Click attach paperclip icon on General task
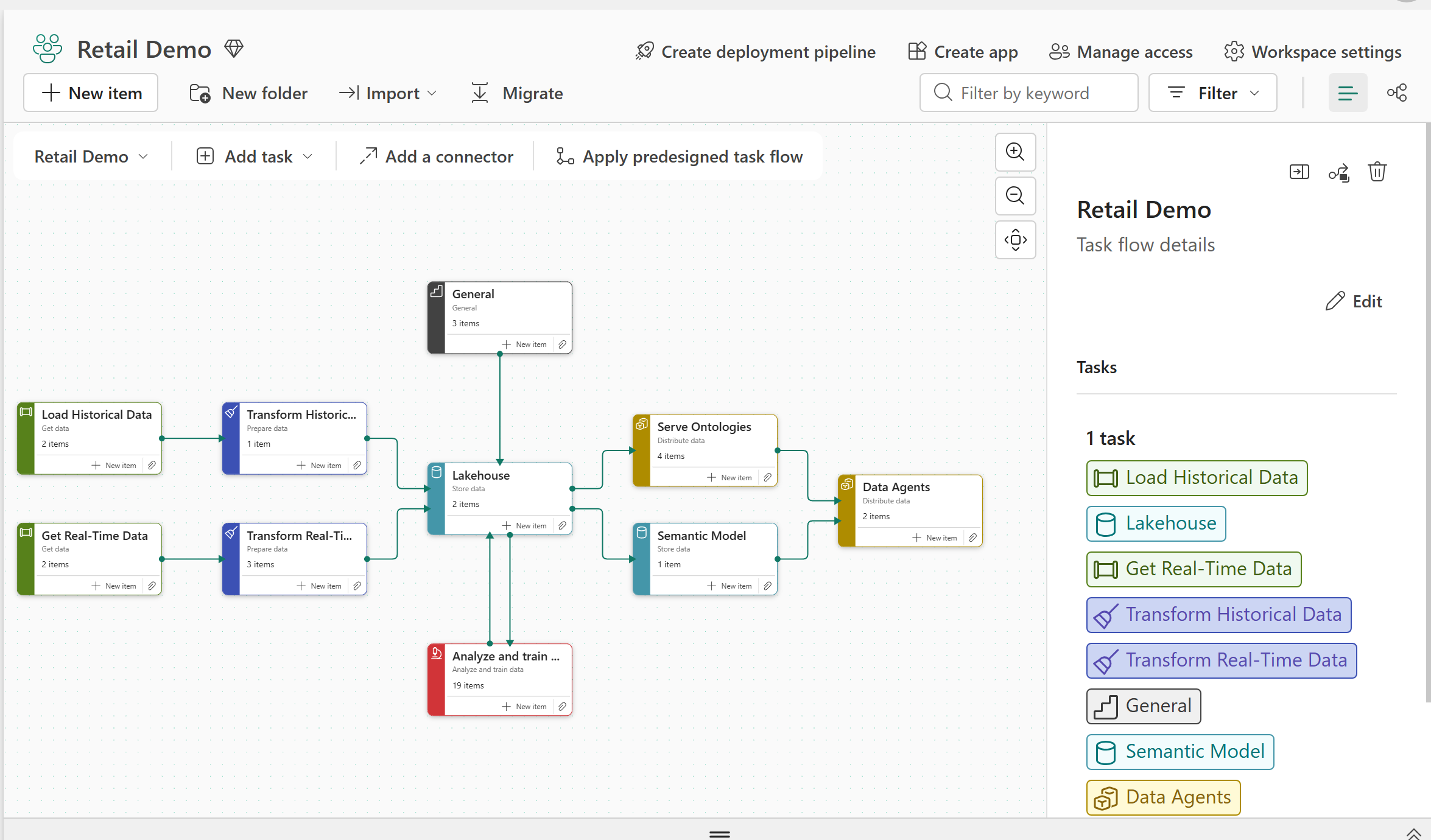The width and height of the screenshot is (1431, 840). click(562, 345)
